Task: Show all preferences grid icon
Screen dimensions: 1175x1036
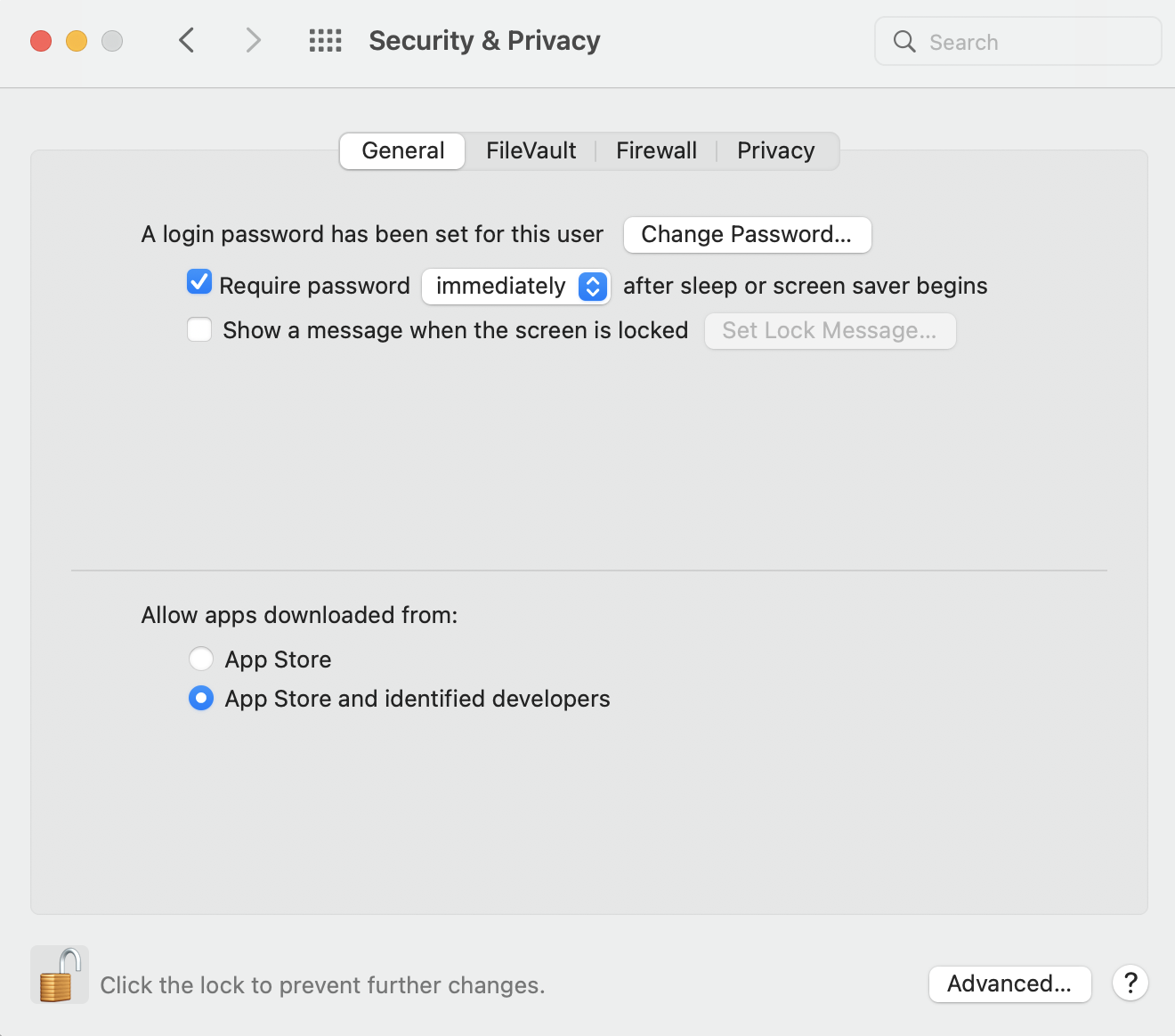Action: 325,40
